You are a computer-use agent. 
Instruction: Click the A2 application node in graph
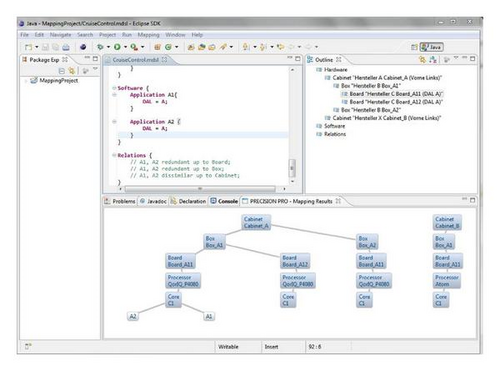click(133, 316)
